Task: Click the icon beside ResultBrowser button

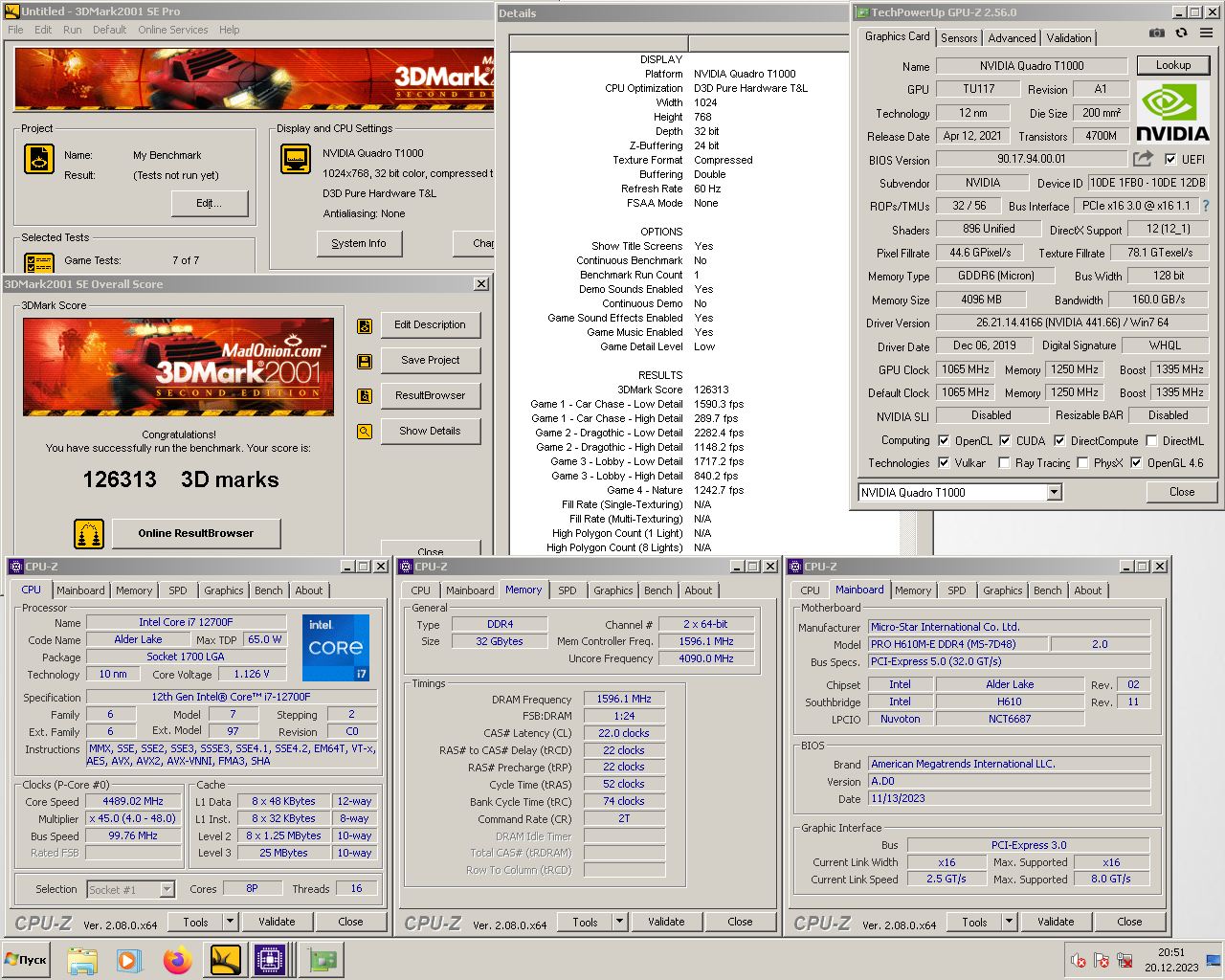Action: (x=365, y=396)
